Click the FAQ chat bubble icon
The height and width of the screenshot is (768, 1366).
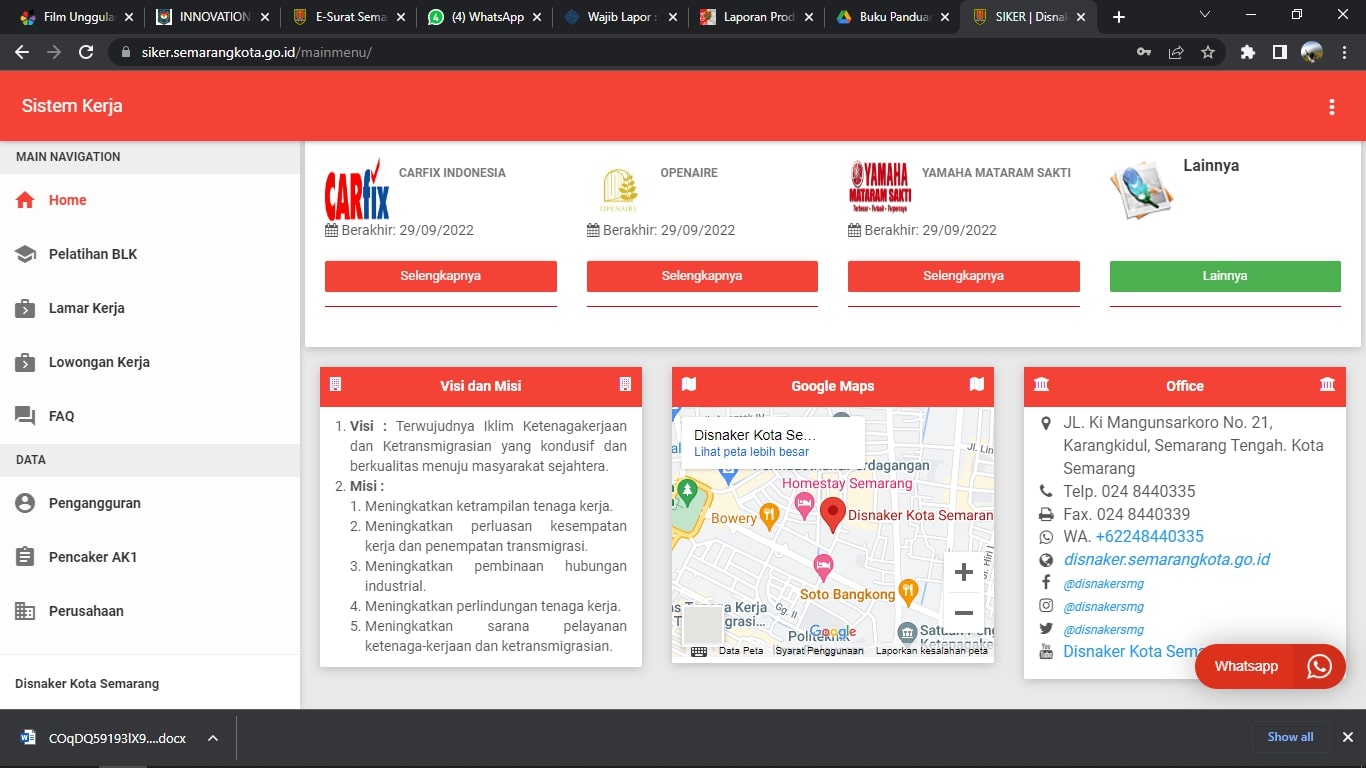tap(26, 416)
